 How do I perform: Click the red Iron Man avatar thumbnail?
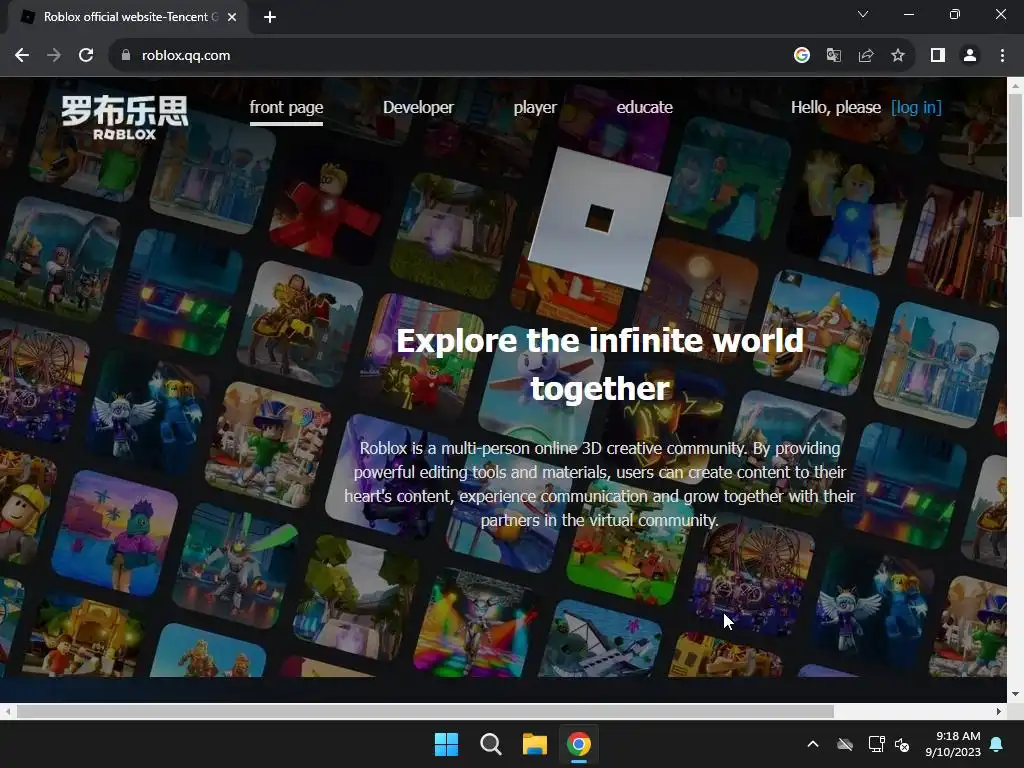click(325, 210)
